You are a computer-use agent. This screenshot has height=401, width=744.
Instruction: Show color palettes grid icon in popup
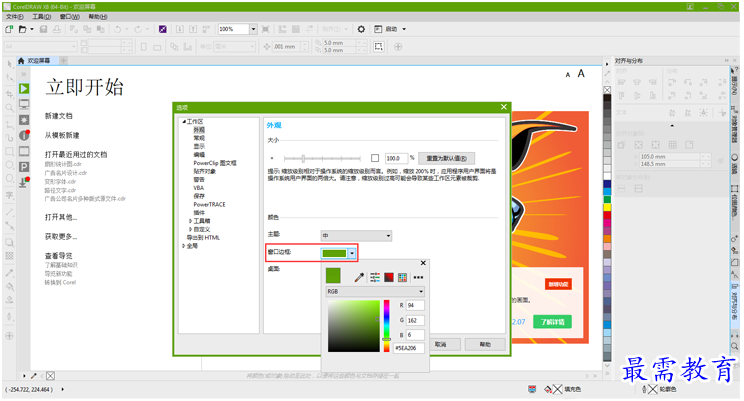tap(402, 277)
